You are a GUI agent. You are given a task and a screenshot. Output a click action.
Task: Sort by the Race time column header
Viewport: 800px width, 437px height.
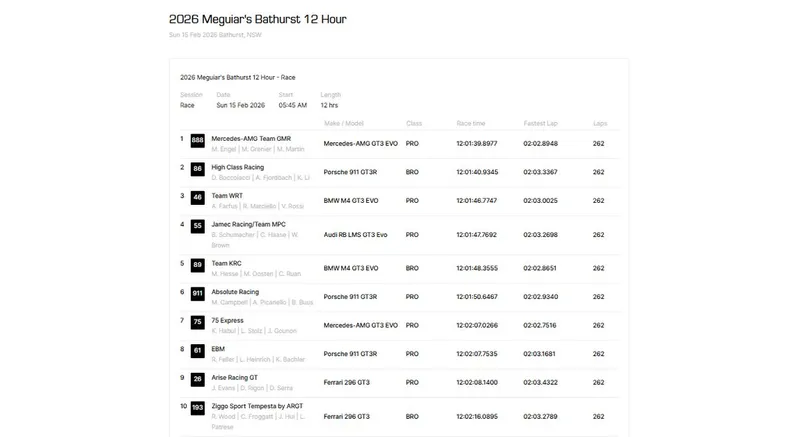471,123
